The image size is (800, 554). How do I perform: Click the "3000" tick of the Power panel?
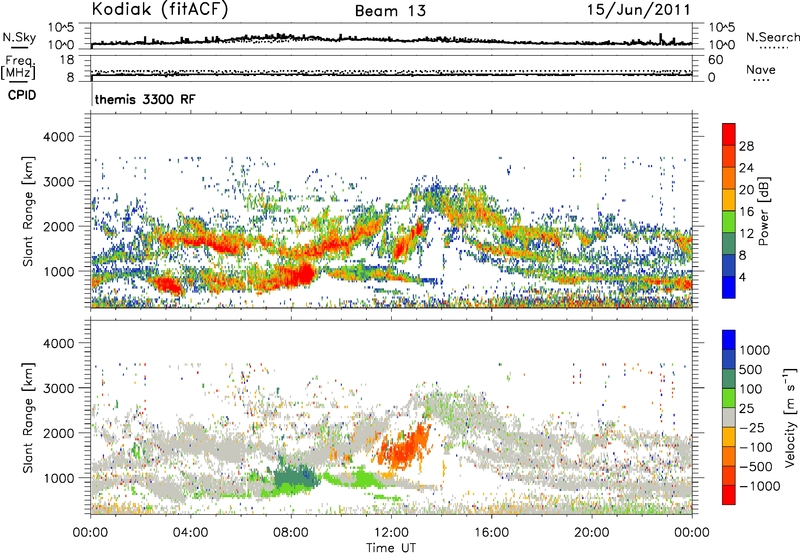58,182
